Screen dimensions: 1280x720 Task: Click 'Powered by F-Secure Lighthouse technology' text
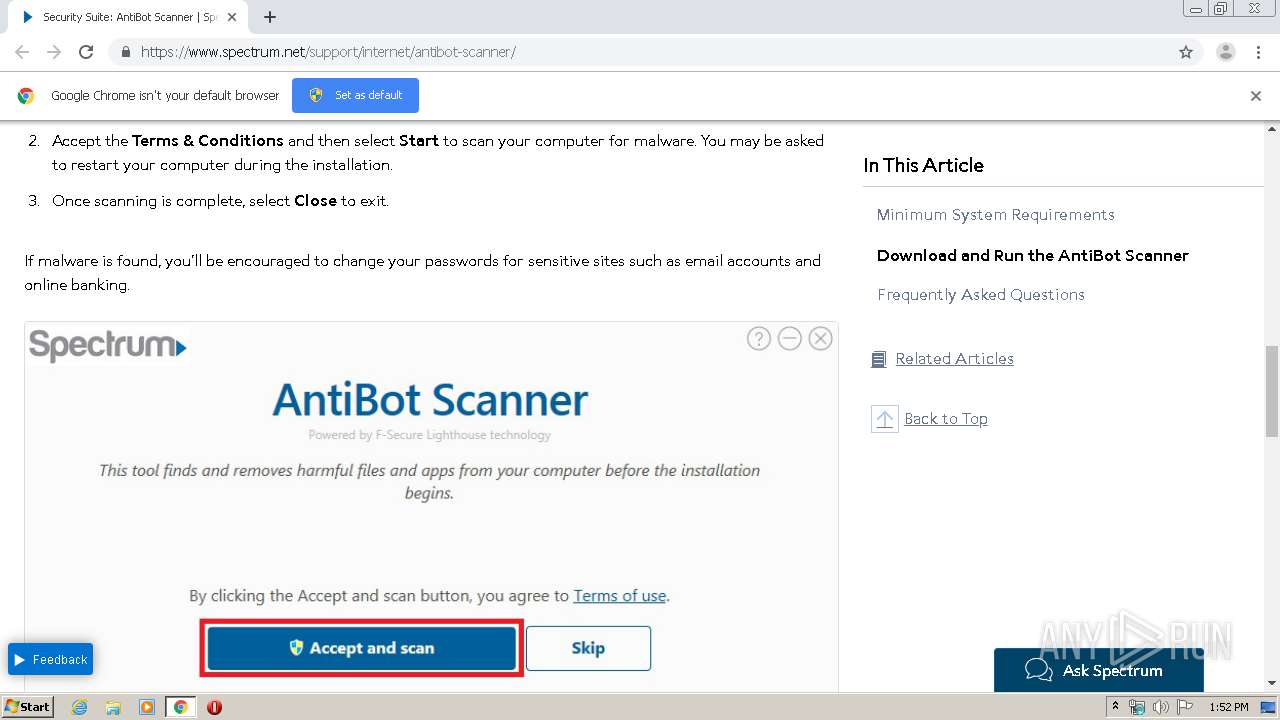430,435
